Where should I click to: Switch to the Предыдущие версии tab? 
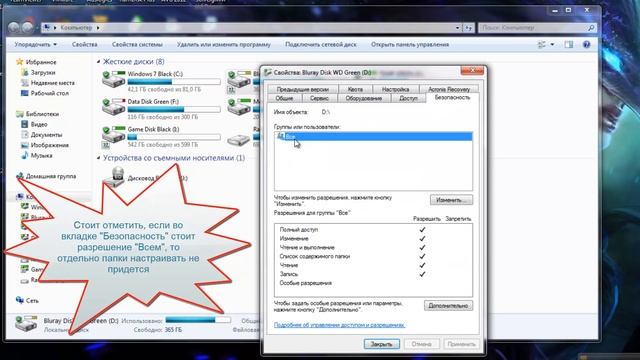tap(302, 89)
